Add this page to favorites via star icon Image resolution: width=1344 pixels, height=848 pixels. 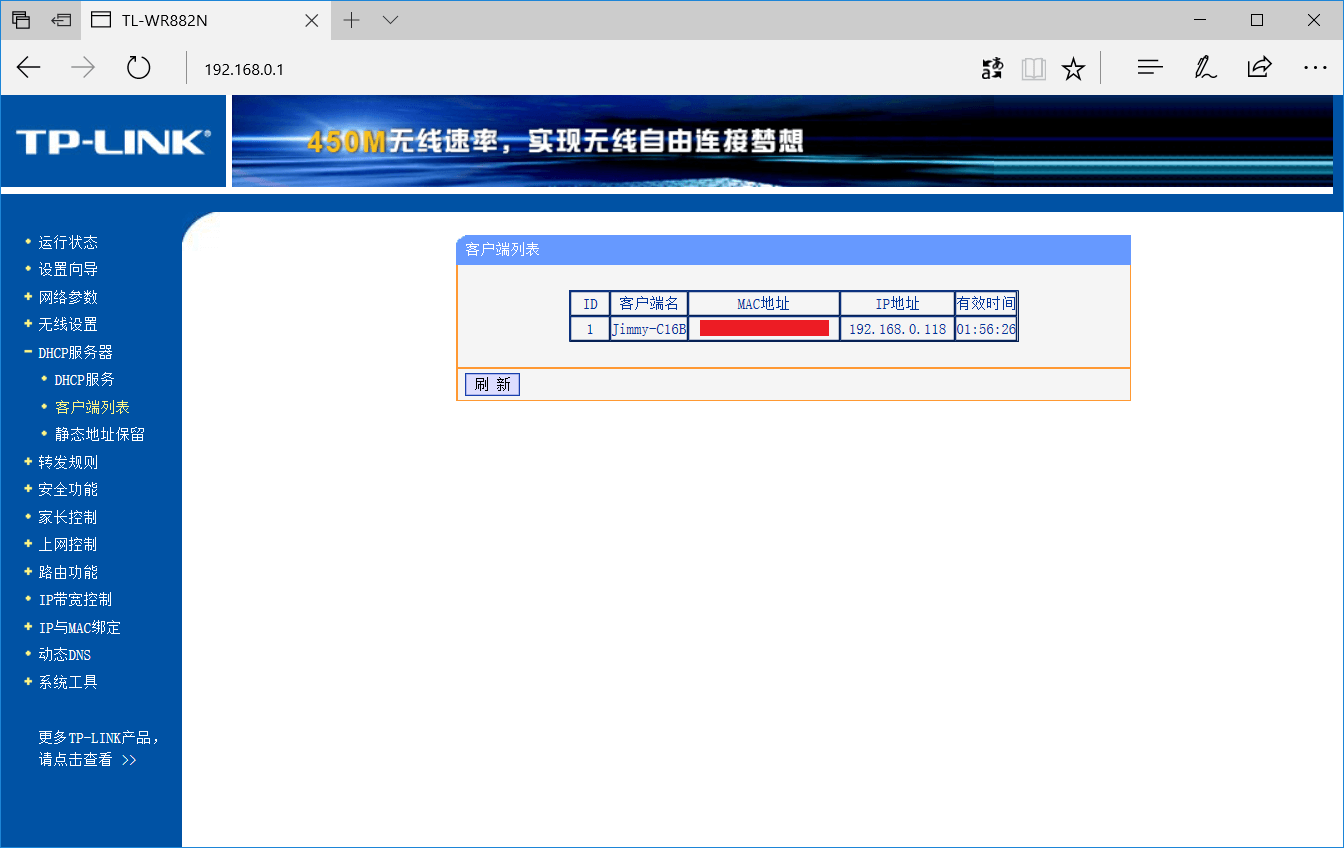click(1073, 68)
